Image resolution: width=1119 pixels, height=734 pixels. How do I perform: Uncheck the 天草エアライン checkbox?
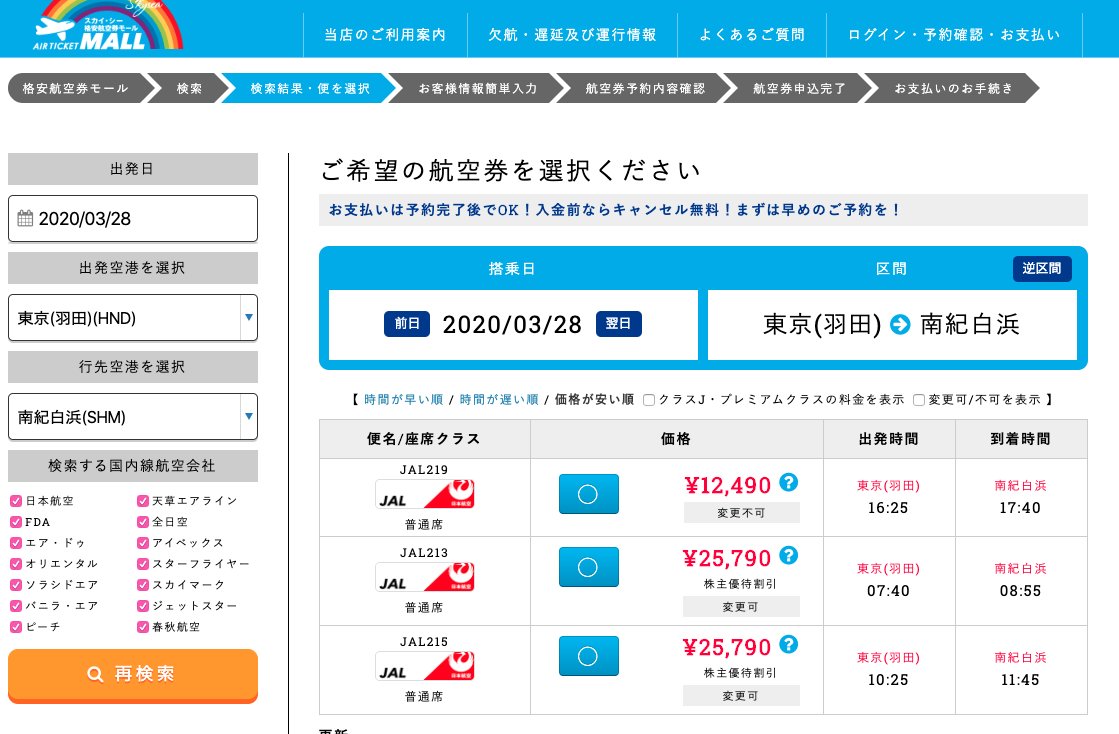click(143, 501)
